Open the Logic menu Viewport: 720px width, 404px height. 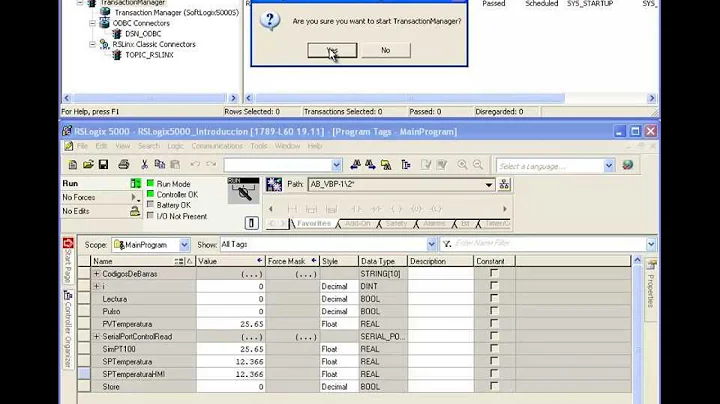[x=175, y=146]
